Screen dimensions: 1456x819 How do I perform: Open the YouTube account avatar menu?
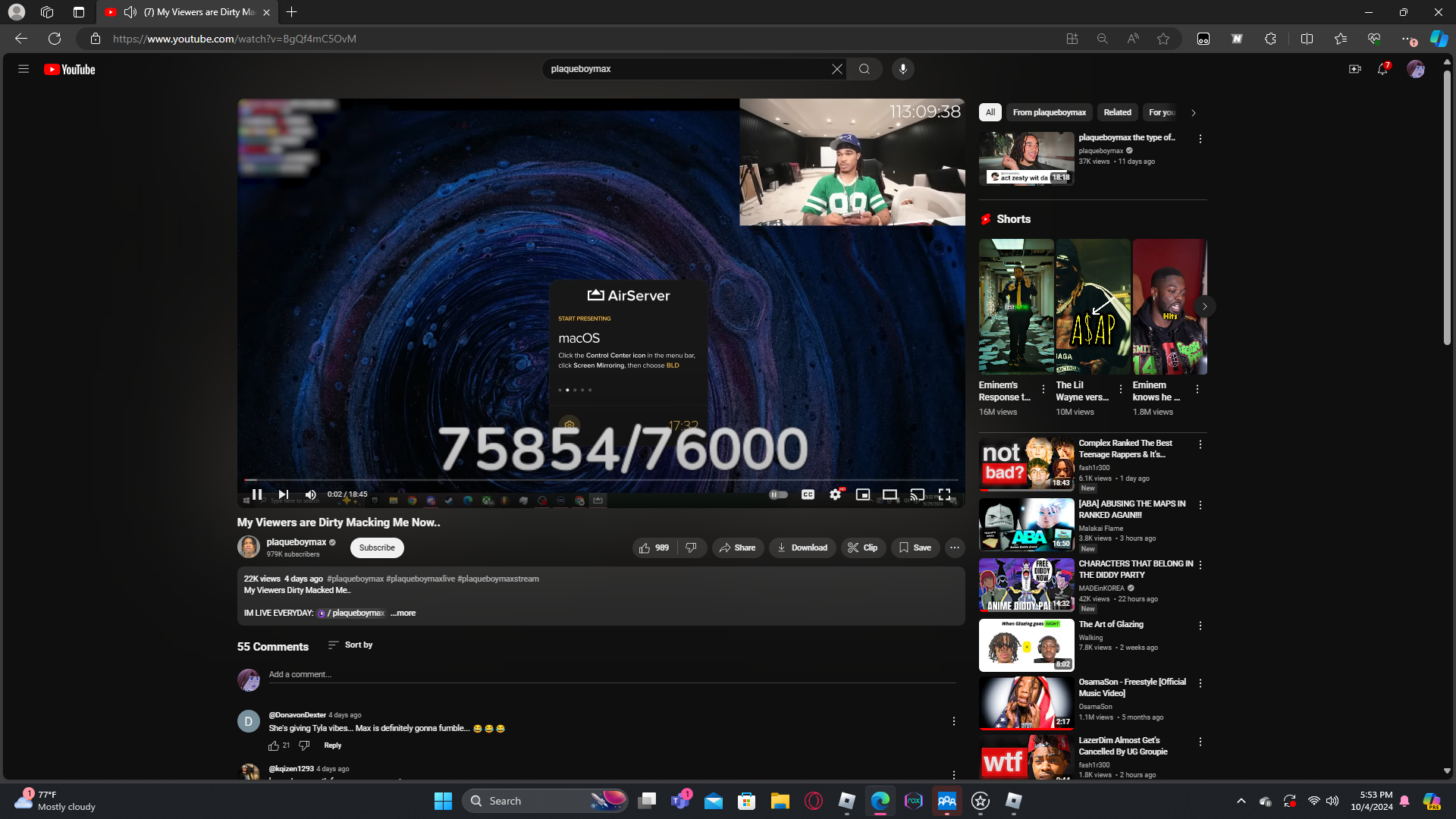[x=1415, y=69]
